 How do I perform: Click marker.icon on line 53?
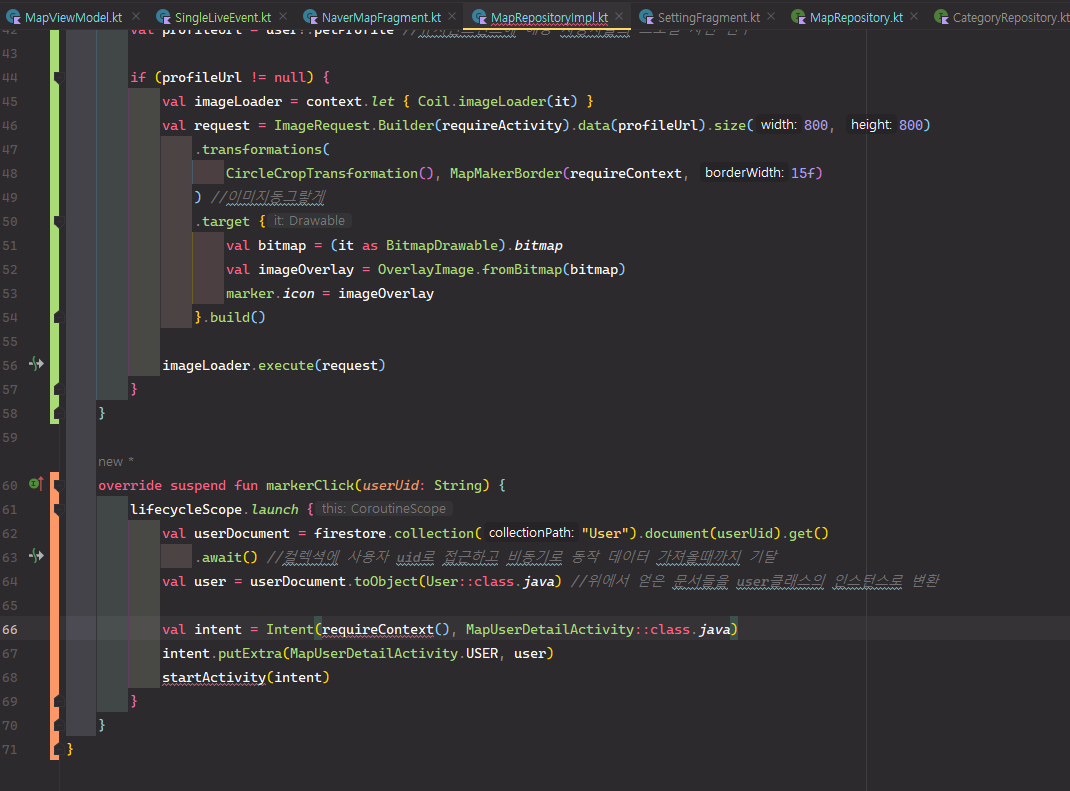pyautogui.click(x=270, y=293)
